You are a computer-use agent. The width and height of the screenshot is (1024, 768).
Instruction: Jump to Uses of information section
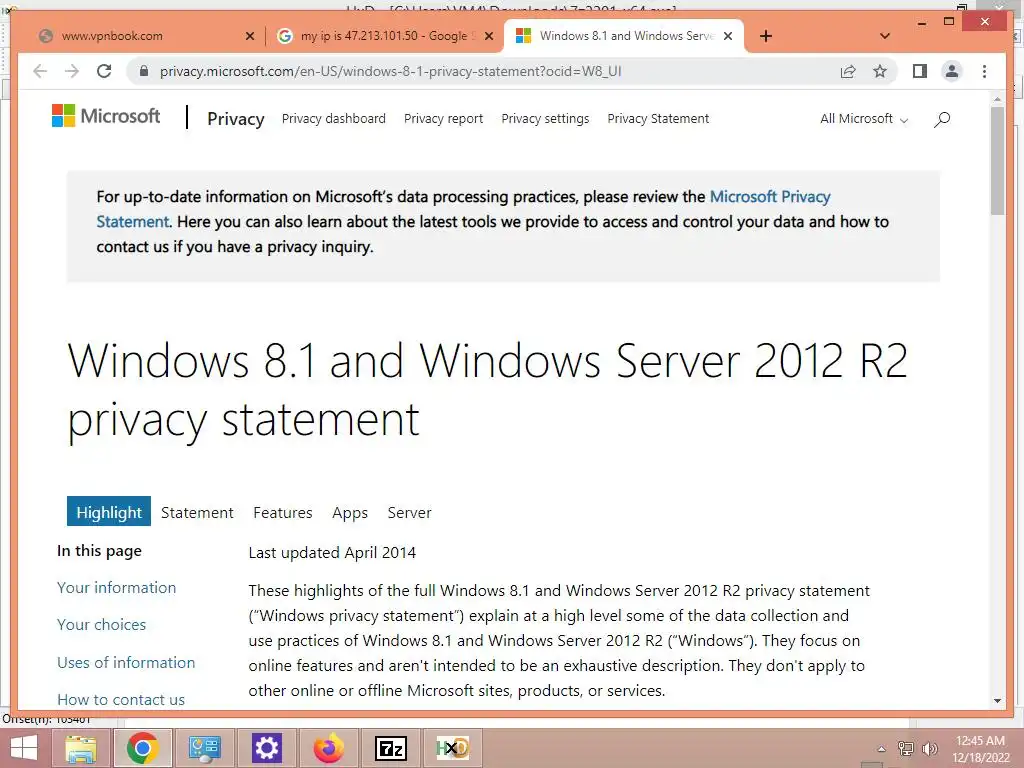pos(126,662)
